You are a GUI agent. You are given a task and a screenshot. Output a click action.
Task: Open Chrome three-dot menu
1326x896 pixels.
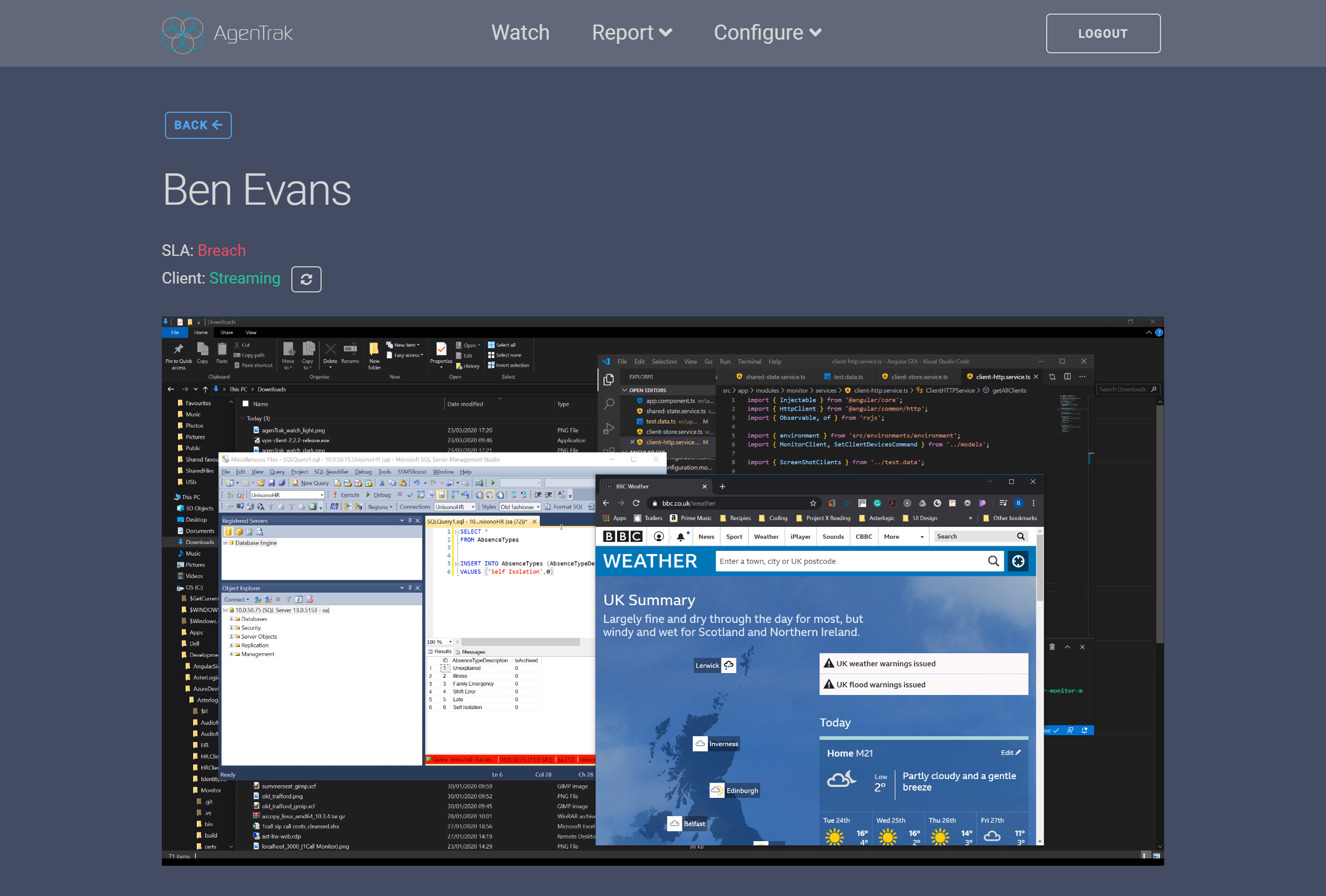click(x=1033, y=503)
